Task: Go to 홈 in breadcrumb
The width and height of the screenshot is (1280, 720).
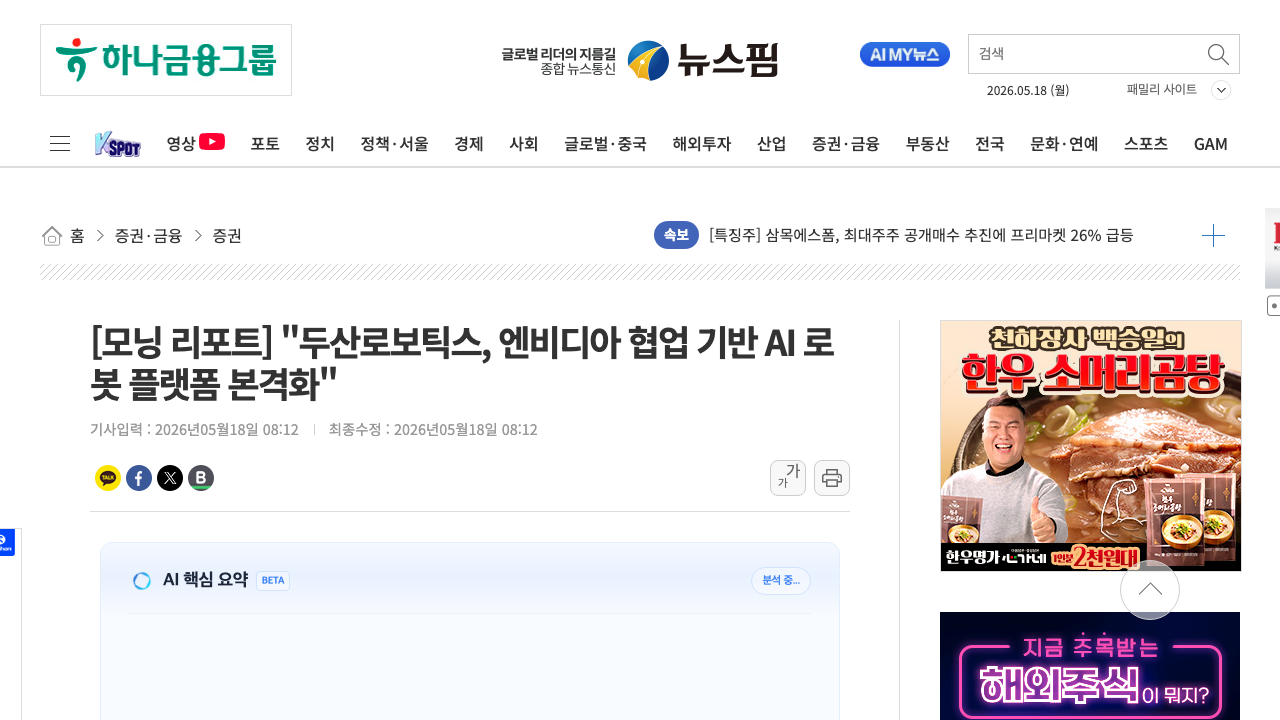Action: (77, 236)
